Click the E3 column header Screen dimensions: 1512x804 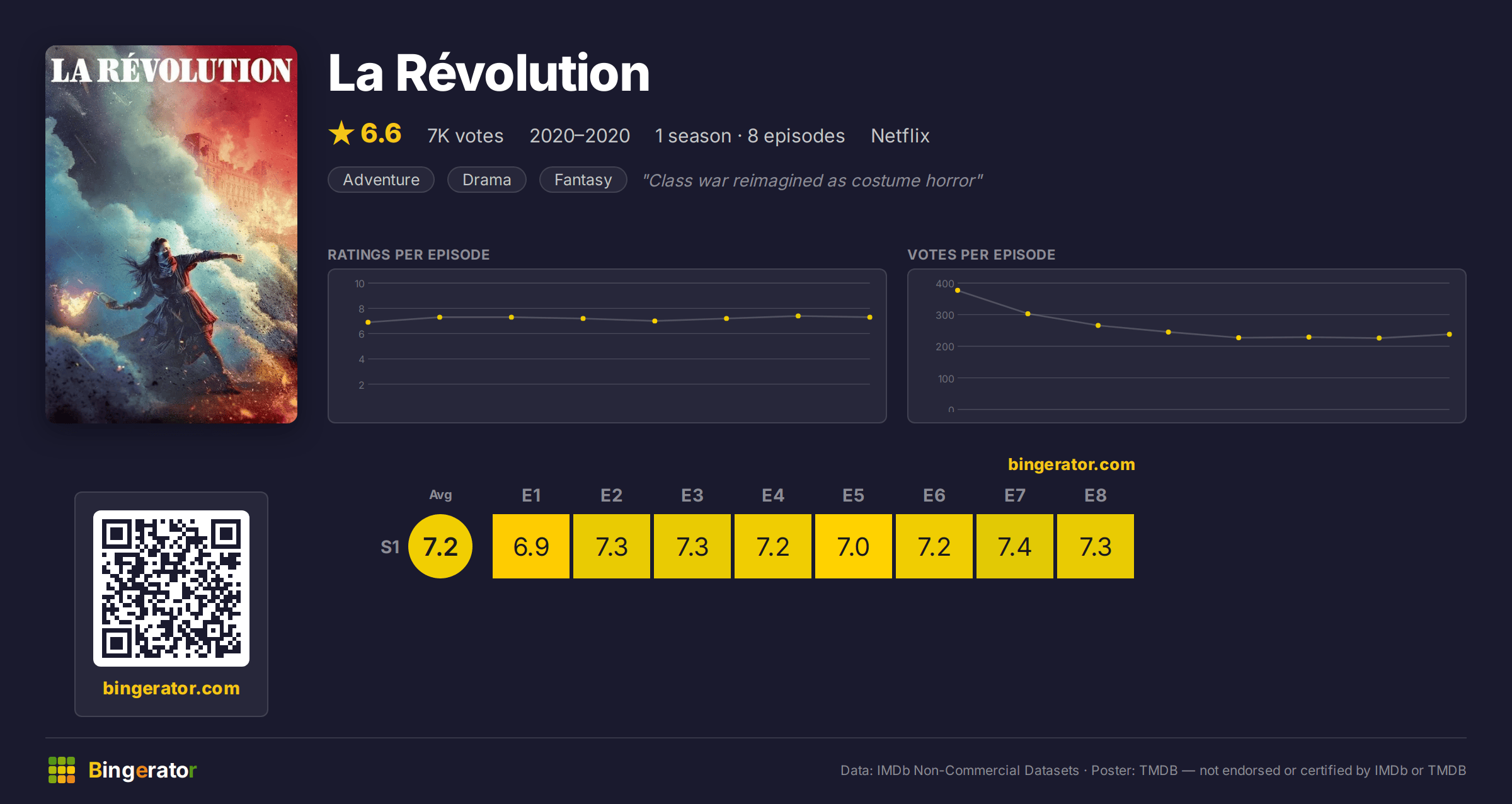pos(692,495)
